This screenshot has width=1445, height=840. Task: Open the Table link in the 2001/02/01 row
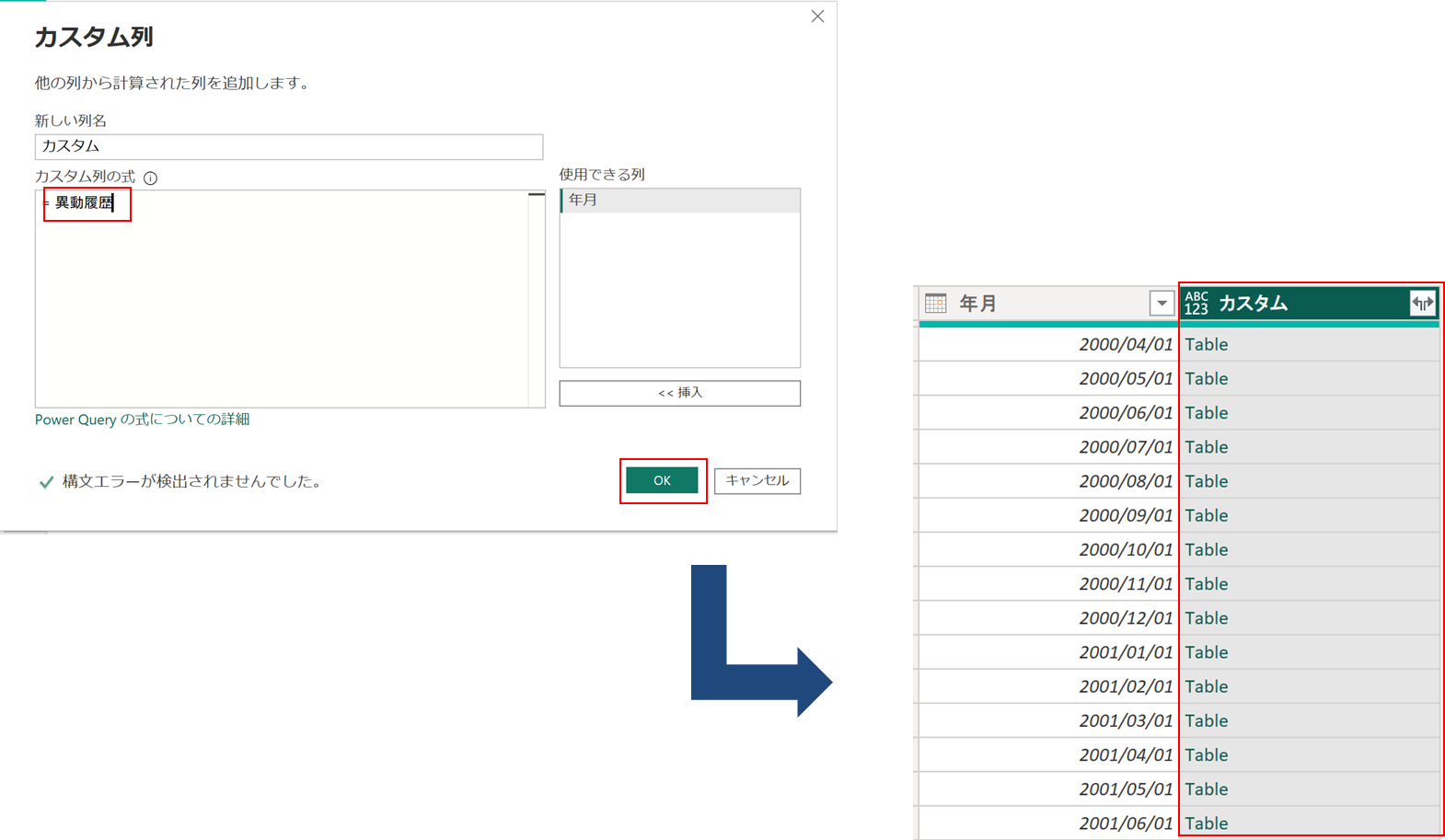(x=1206, y=686)
